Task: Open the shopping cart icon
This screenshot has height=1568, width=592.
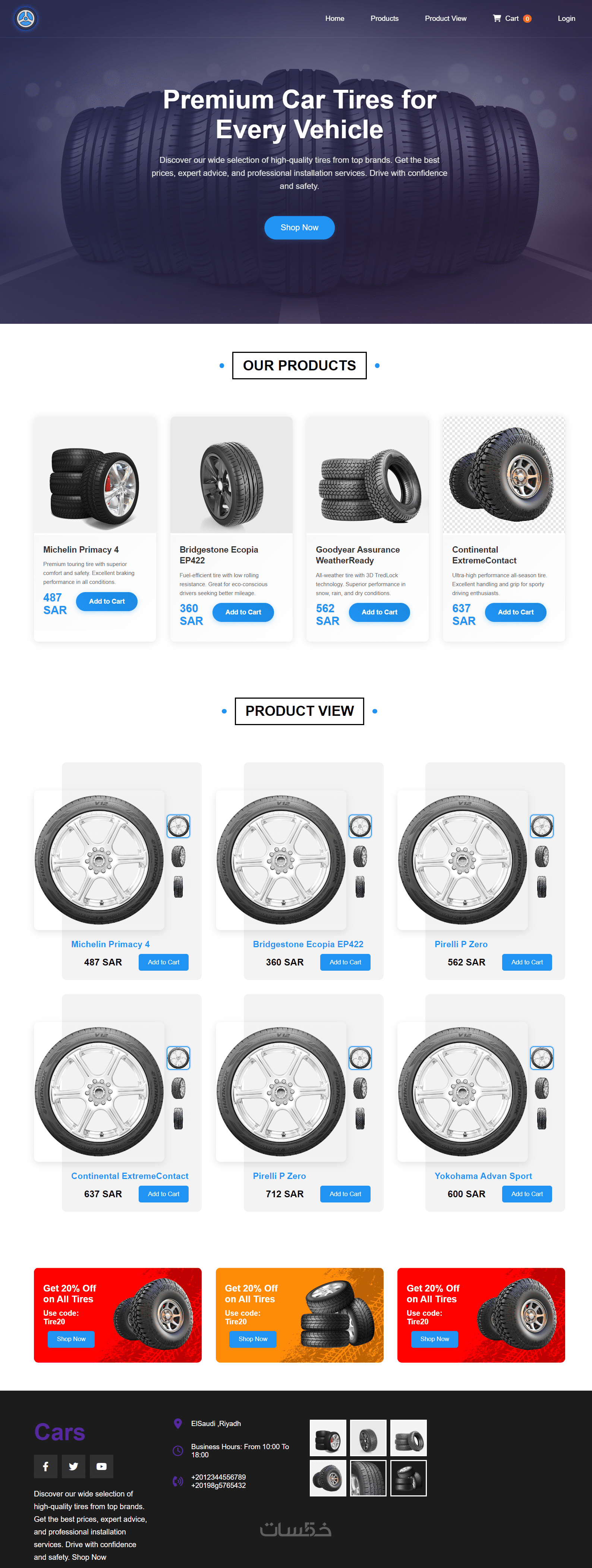Action: pyautogui.click(x=497, y=18)
